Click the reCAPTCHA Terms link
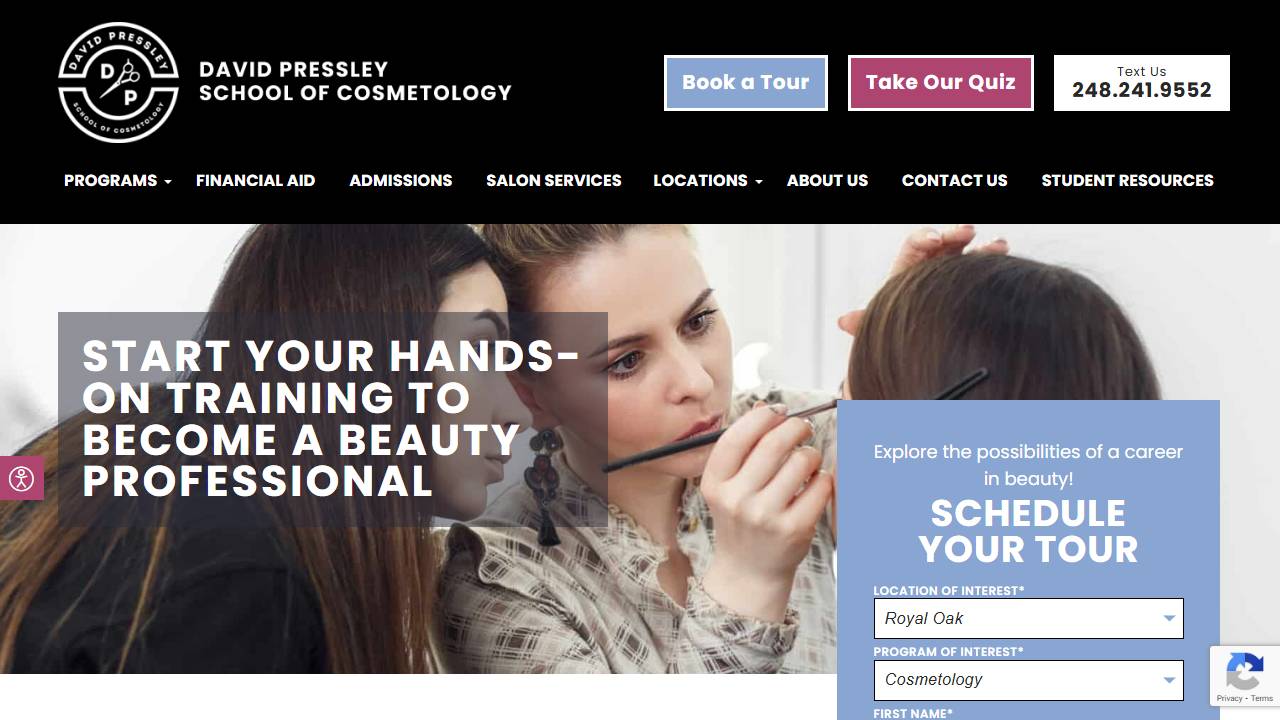The image size is (1280, 720). 1262,698
